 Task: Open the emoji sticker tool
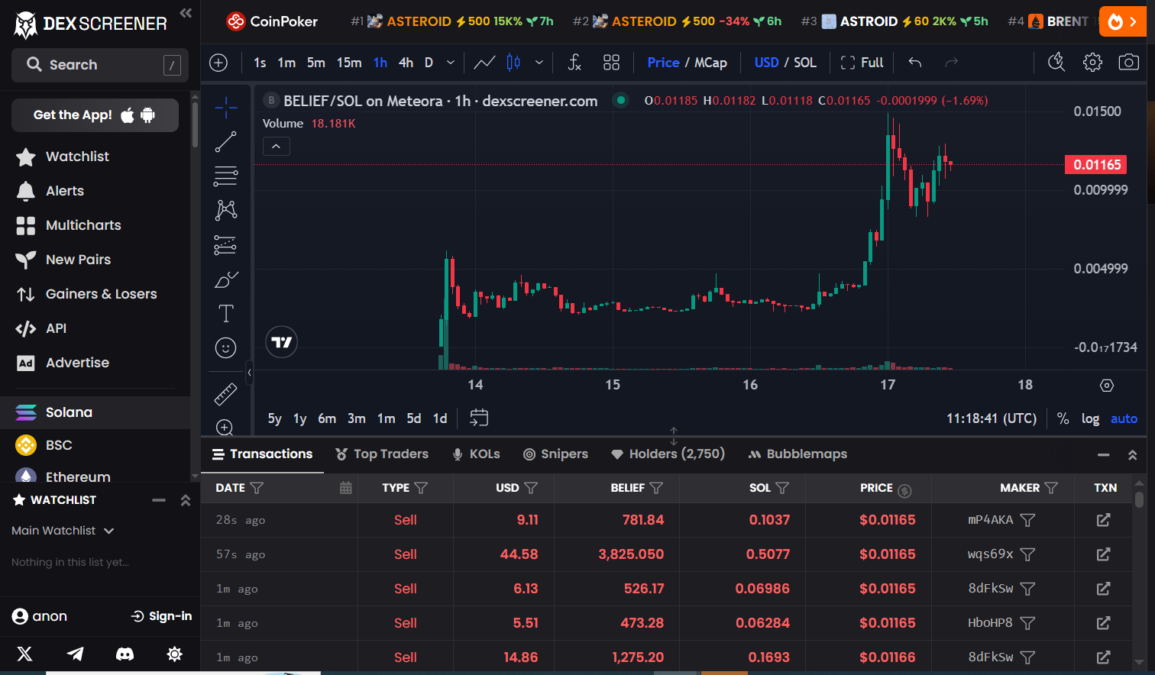coord(226,347)
